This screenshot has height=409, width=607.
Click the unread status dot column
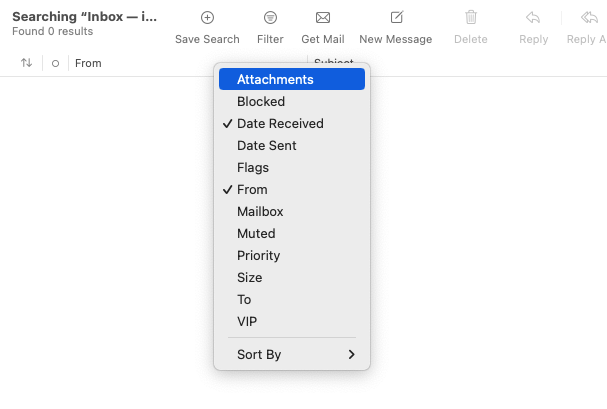point(55,63)
